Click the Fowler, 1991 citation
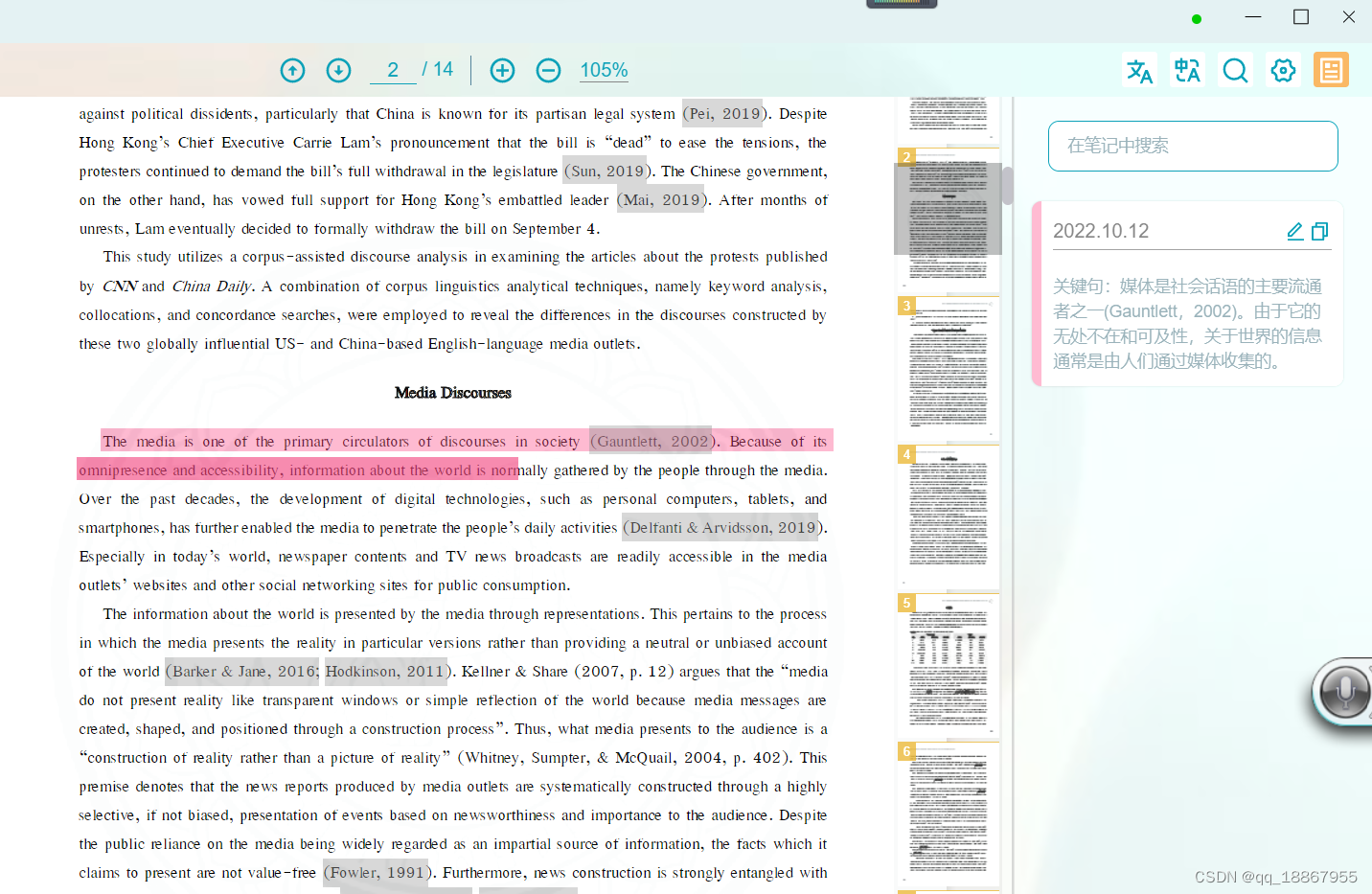This screenshot has height=894, width=1372. click(377, 872)
